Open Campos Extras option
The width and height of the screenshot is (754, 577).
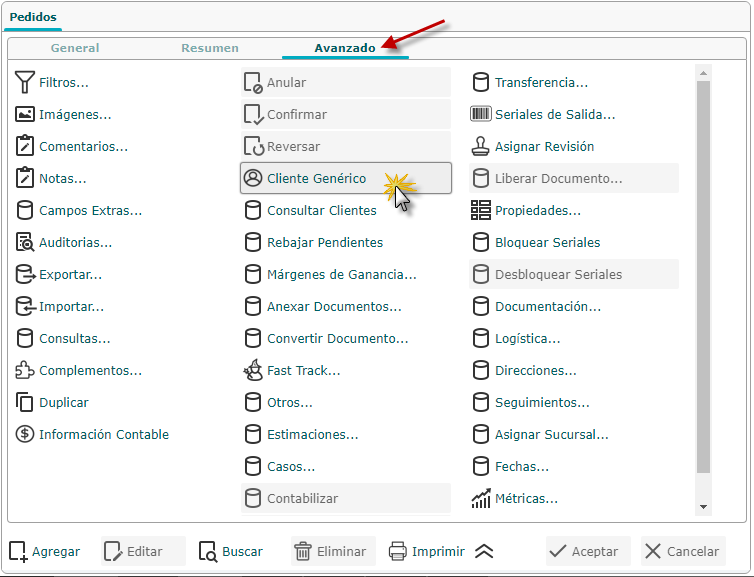tap(79, 210)
